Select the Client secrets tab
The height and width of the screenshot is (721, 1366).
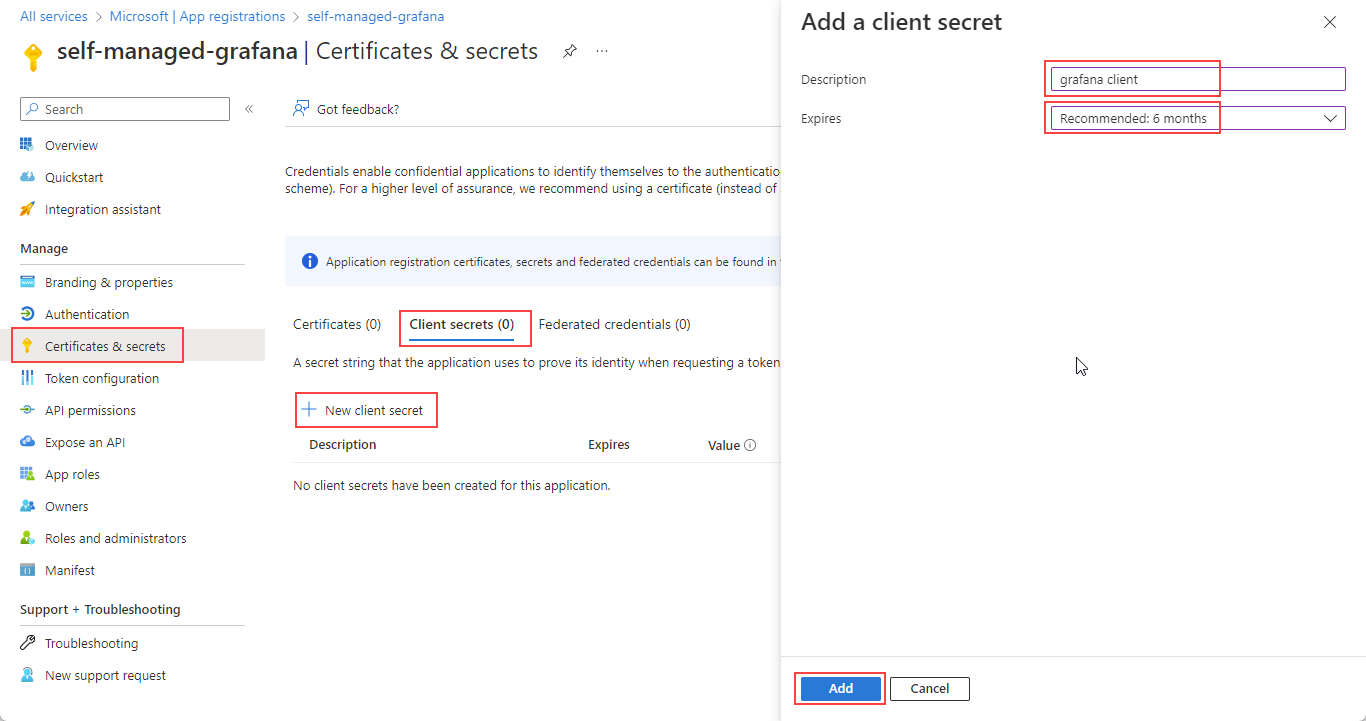coord(461,324)
